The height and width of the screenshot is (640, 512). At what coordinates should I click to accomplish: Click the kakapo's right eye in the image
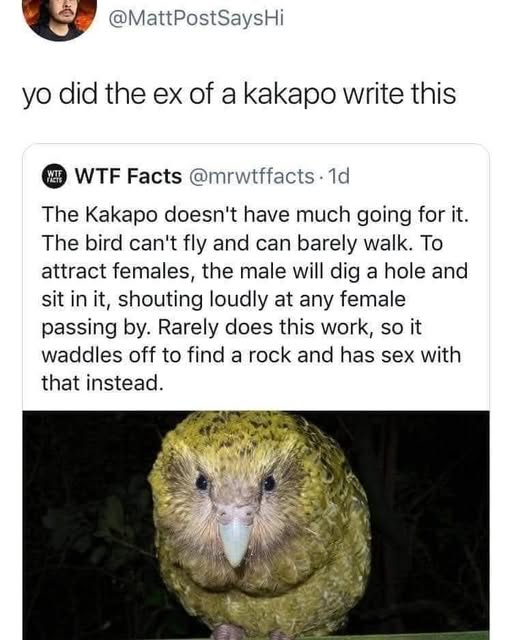tap(269, 483)
